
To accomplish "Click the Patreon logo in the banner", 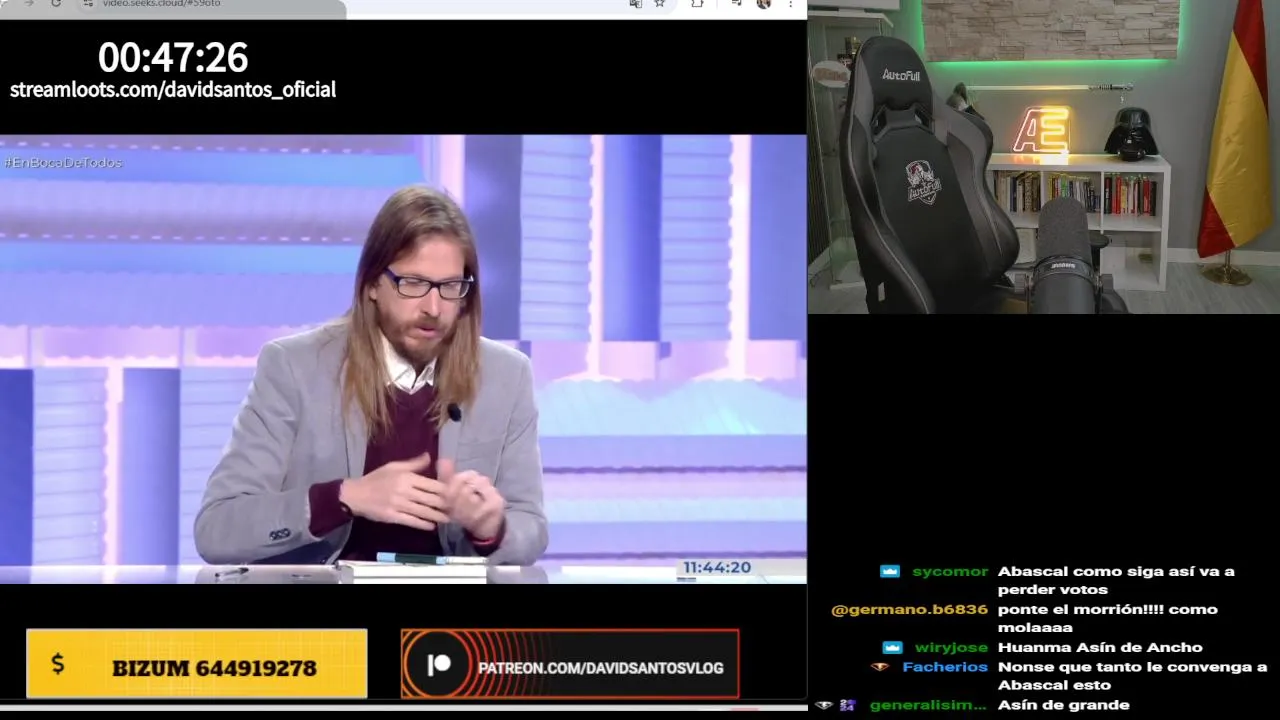I will [x=439, y=666].
